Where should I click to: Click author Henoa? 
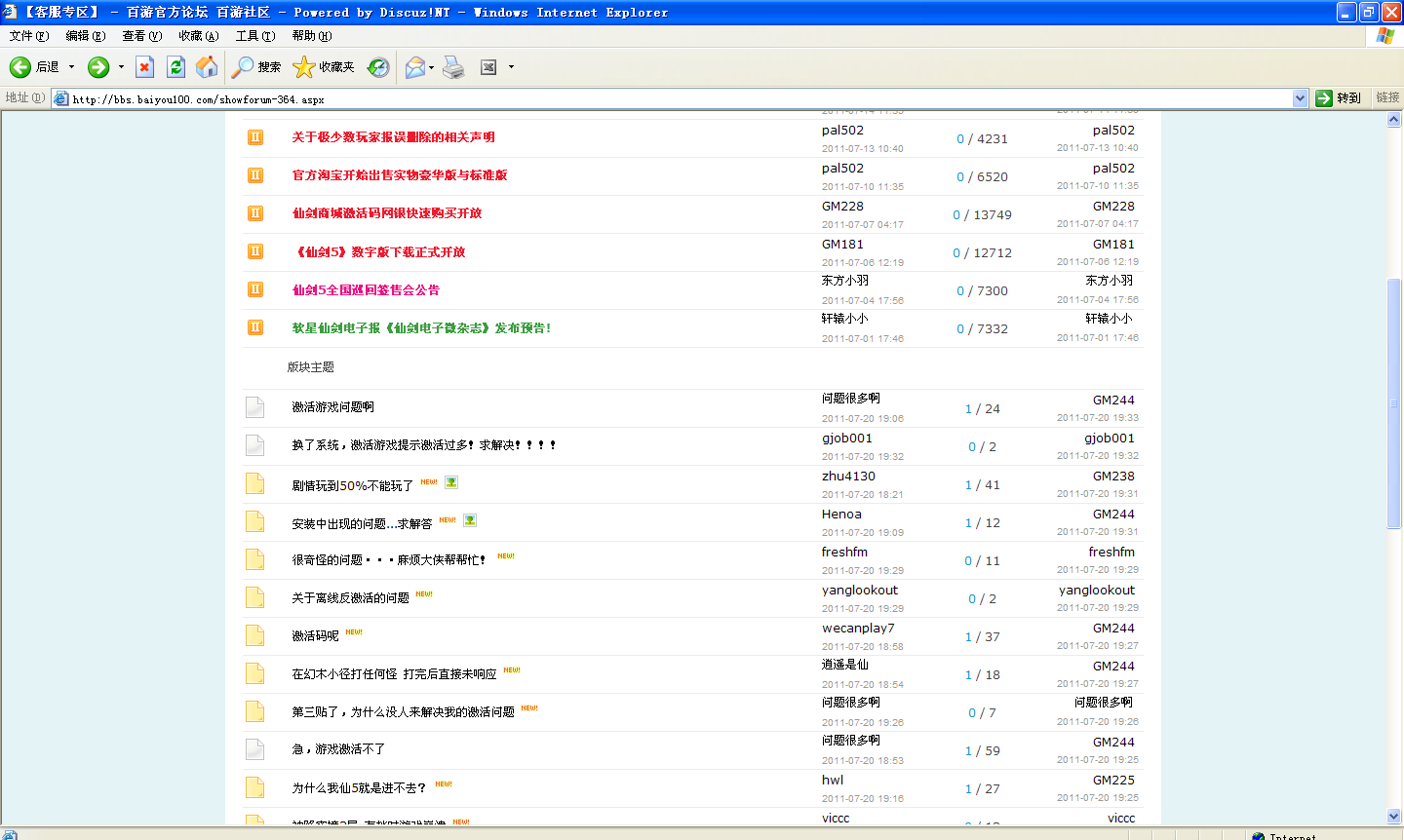coord(841,515)
